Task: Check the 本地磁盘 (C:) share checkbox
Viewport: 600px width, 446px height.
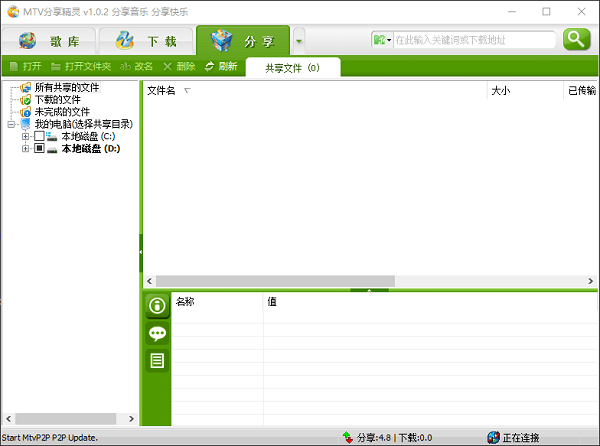Action: 39,136
